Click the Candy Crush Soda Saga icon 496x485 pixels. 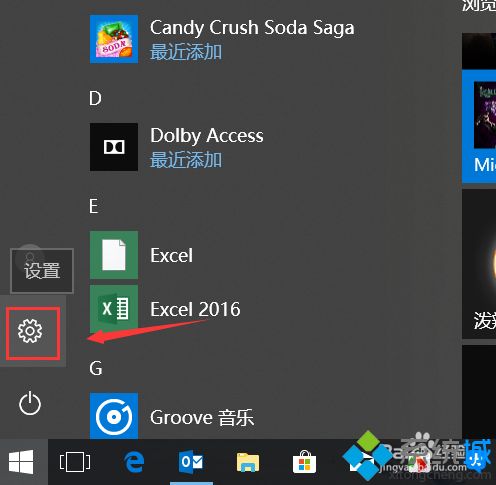click(114, 39)
